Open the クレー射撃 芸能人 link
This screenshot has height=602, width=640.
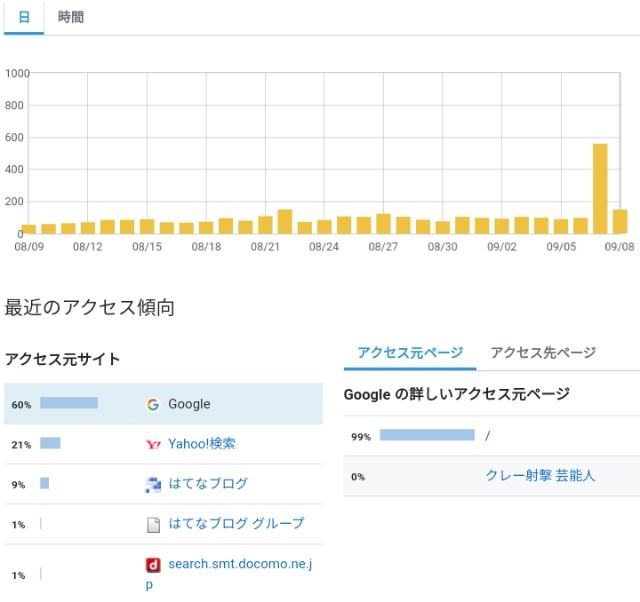540,475
